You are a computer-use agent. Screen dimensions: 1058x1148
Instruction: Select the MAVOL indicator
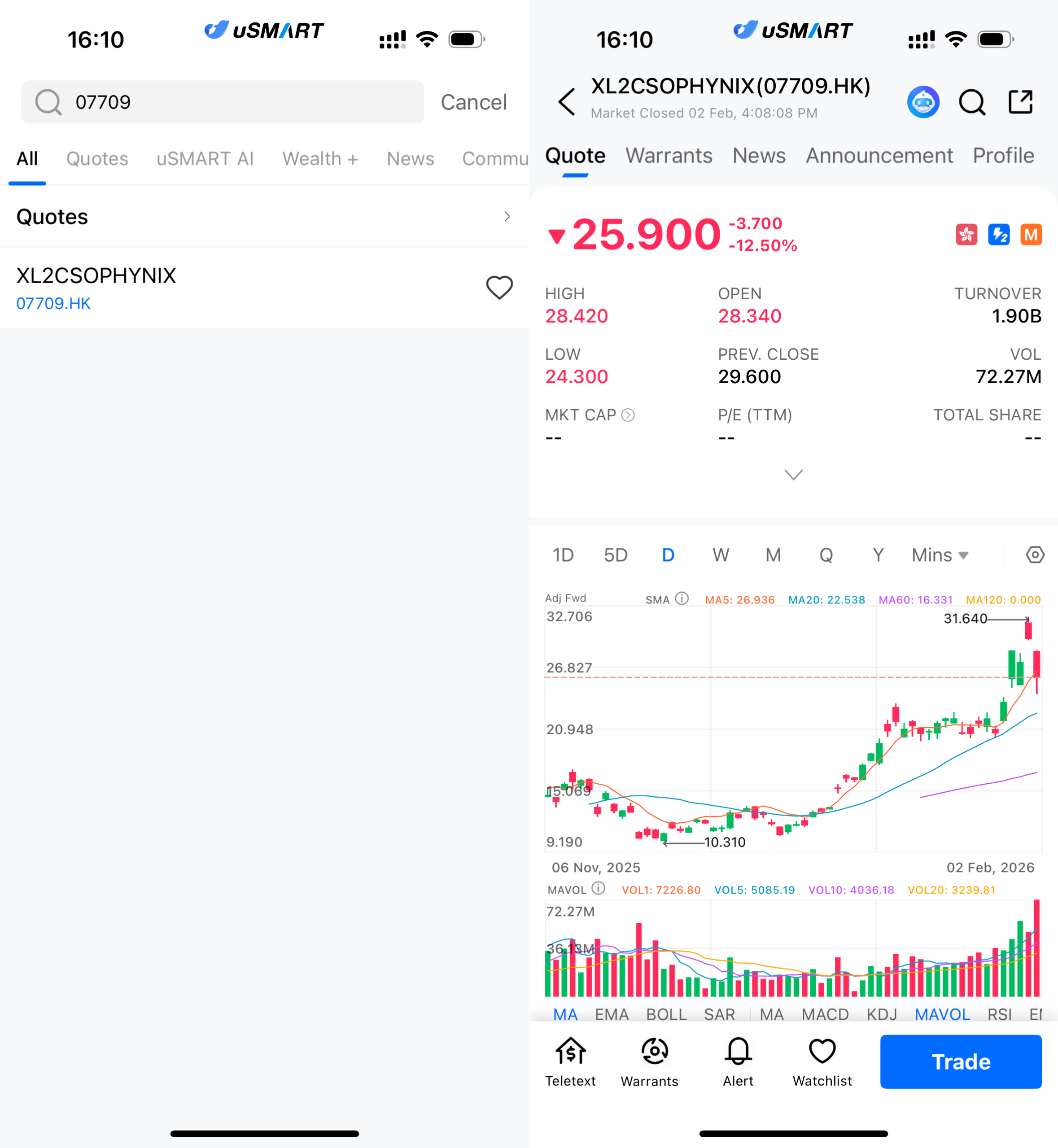click(942, 1014)
